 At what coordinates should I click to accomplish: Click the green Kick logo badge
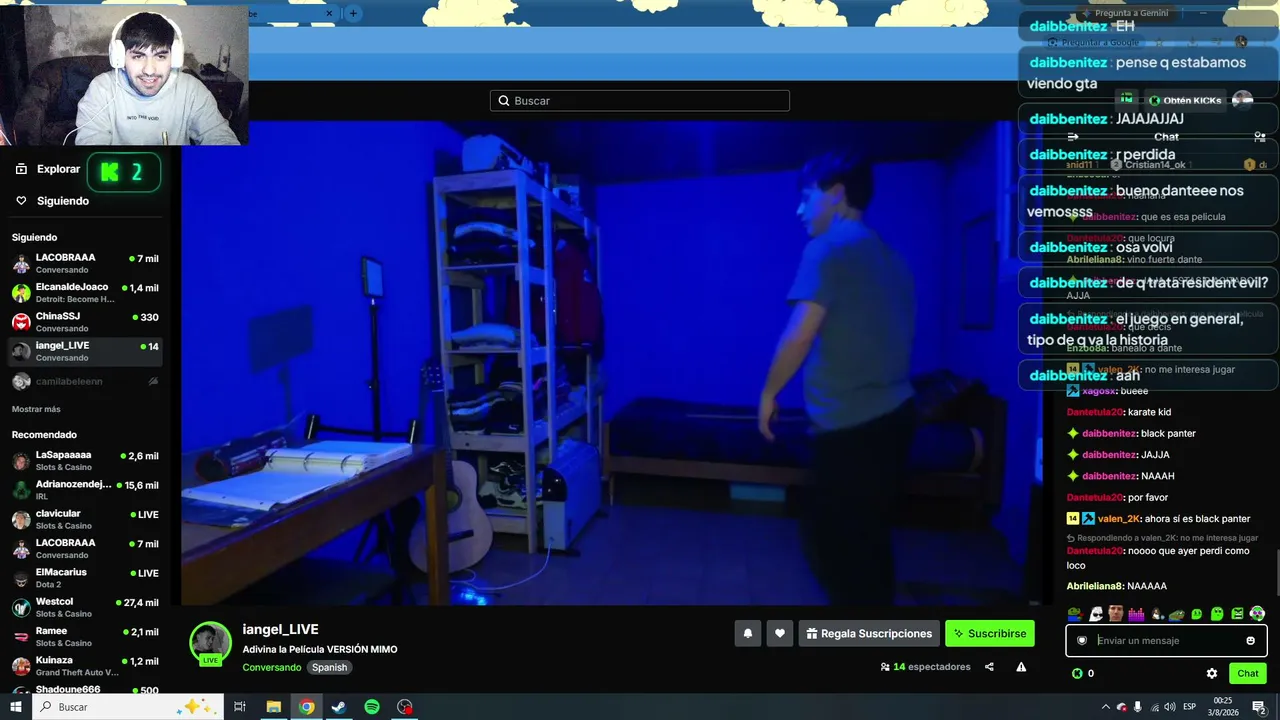coord(124,172)
